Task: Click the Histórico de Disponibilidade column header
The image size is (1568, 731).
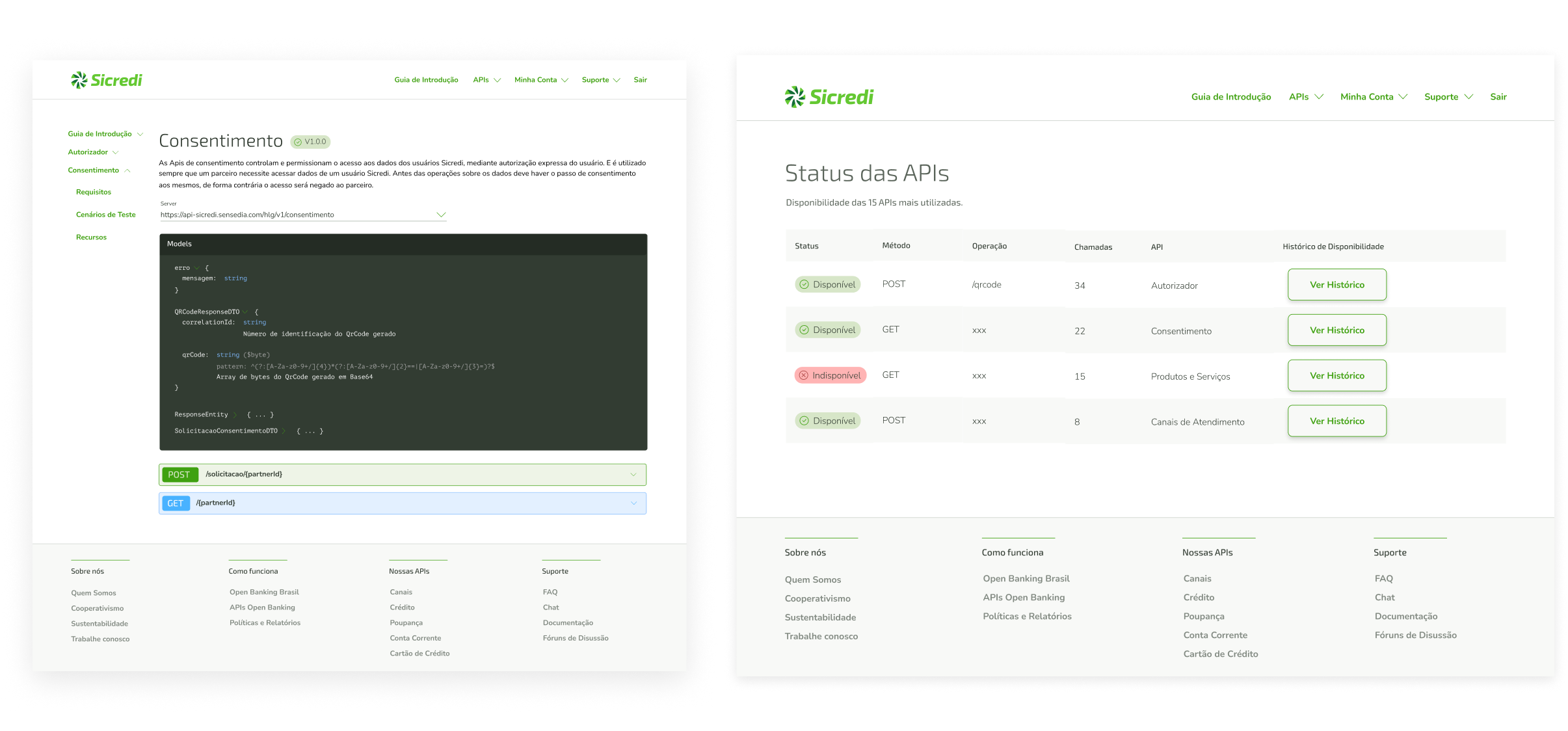Action: click(x=1333, y=246)
